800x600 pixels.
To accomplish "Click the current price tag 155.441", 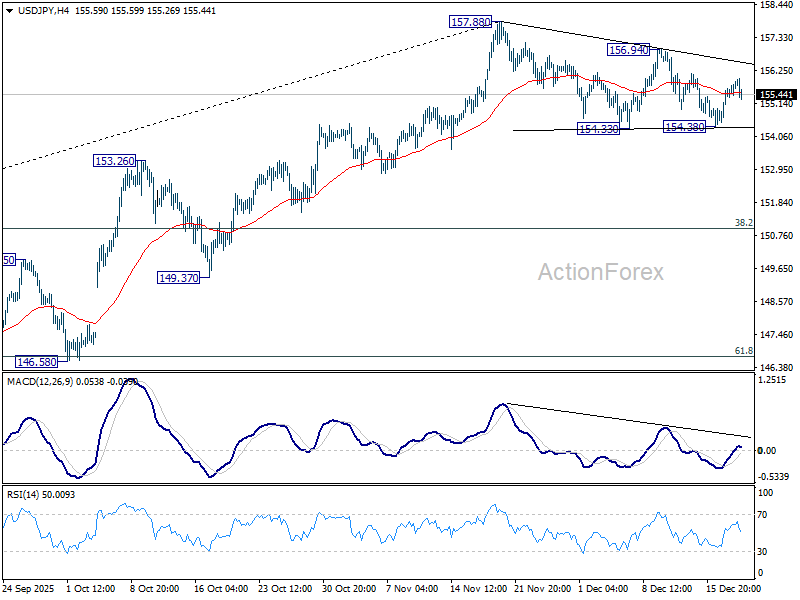I will click(776, 94).
